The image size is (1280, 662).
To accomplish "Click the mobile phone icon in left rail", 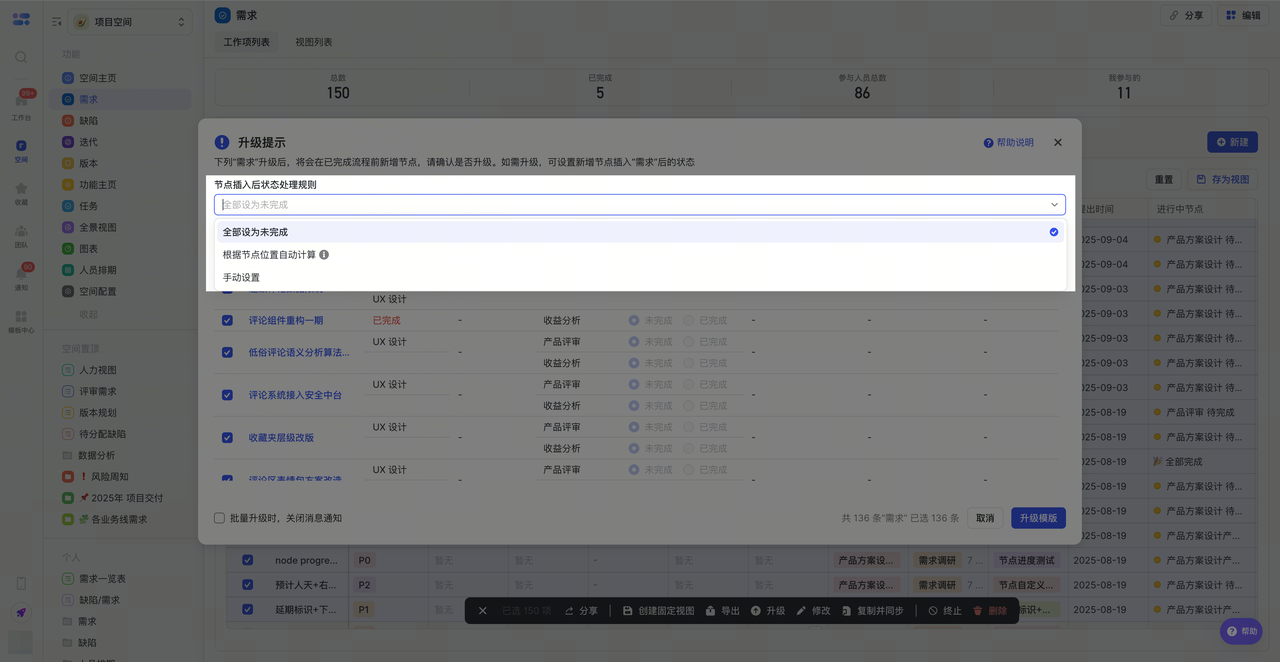I will [21, 583].
